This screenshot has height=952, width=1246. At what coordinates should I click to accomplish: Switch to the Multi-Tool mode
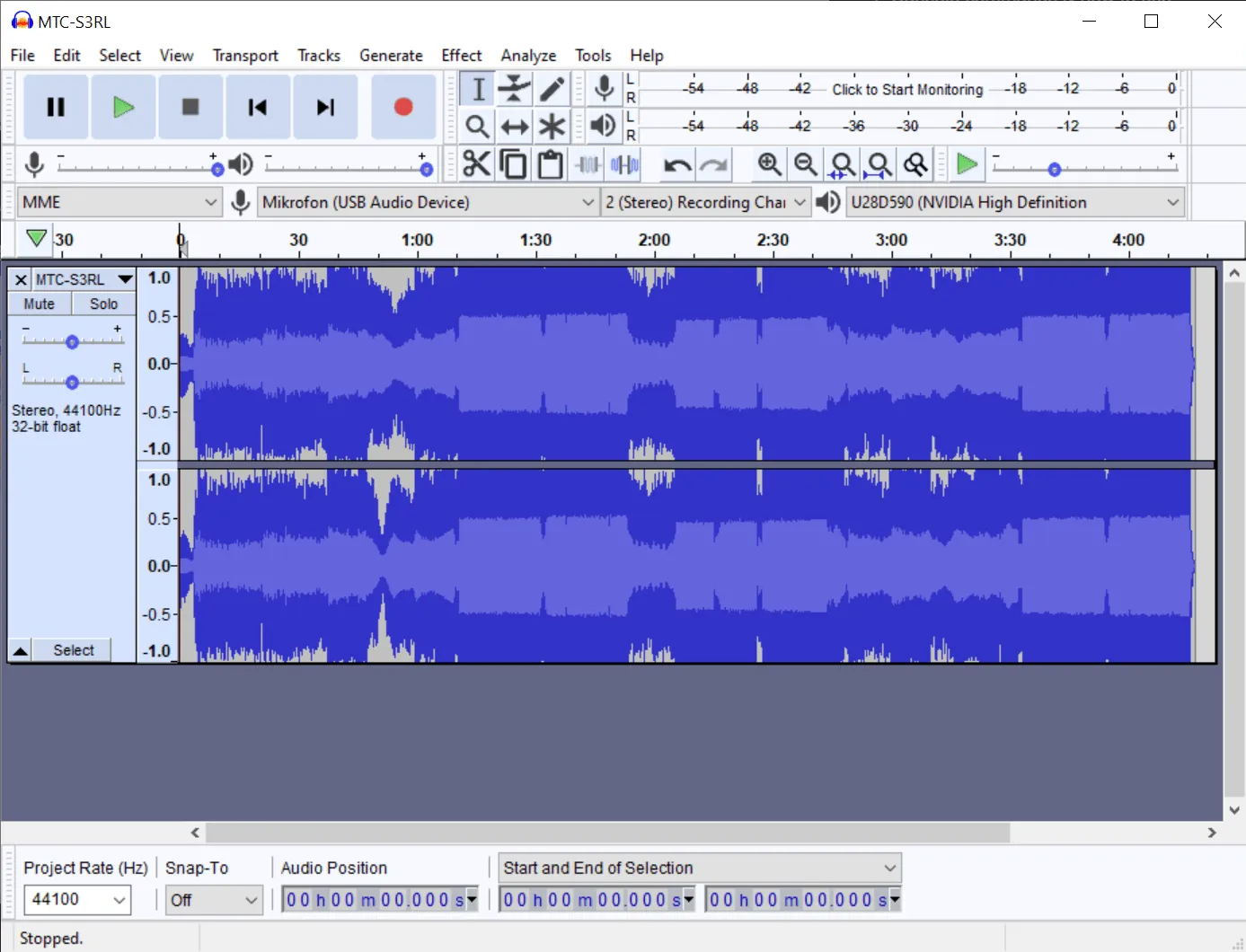click(x=551, y=126)
